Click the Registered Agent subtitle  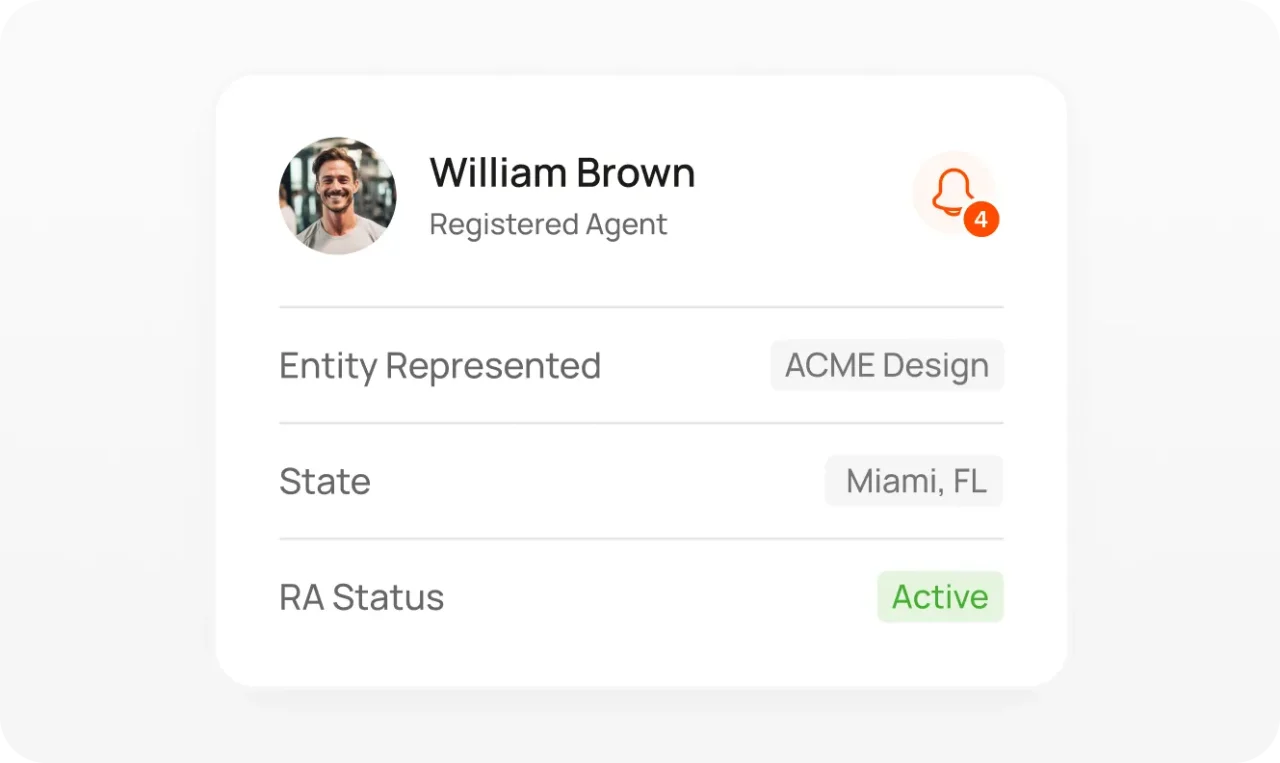pyautogui.click(x=548, y=224)
